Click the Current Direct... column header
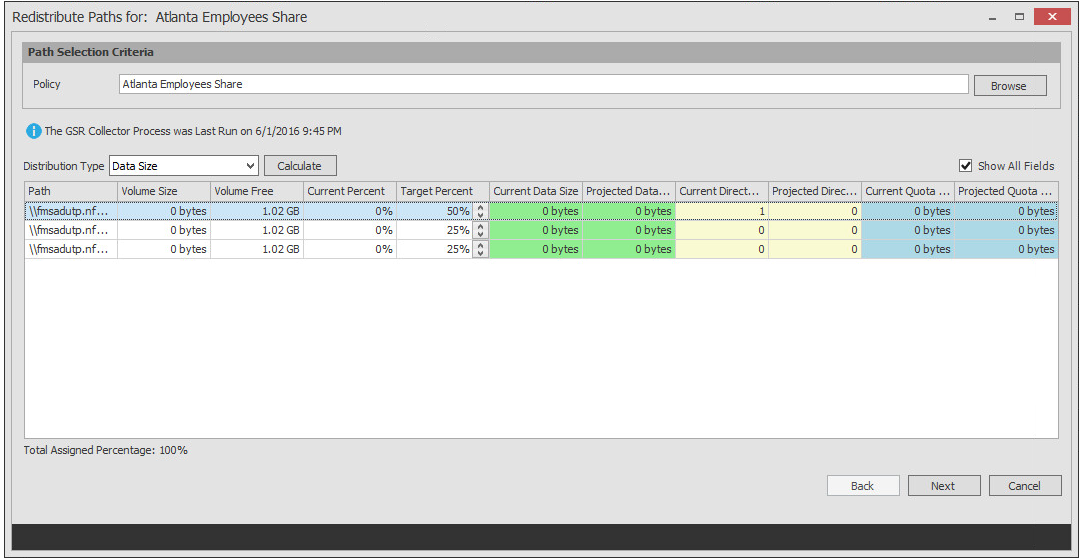Image resolution: width=1081 pixels, height=560 pixels. coord(723,191)
